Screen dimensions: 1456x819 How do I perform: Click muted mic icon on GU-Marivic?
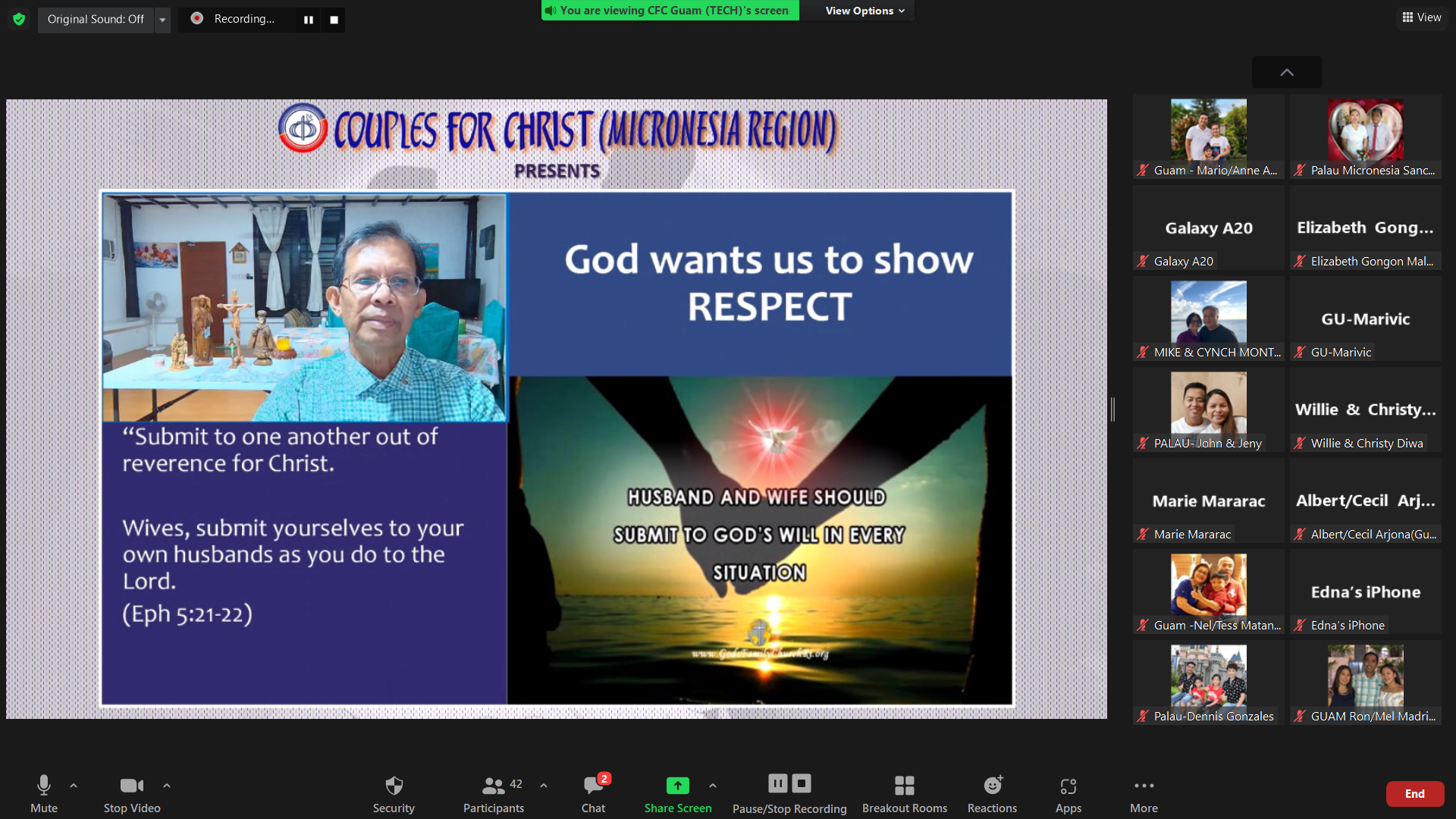click(x=1300, y=353)
